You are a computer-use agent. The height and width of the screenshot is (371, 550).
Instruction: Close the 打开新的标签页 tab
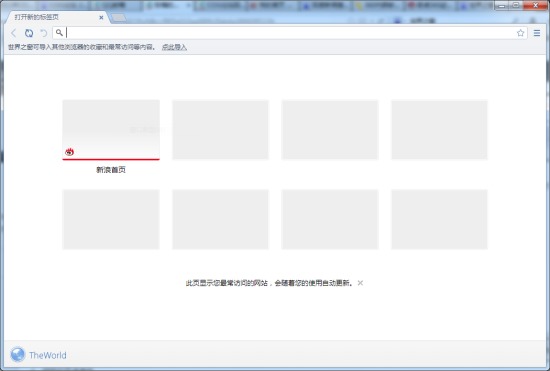[x=101, y=17]
